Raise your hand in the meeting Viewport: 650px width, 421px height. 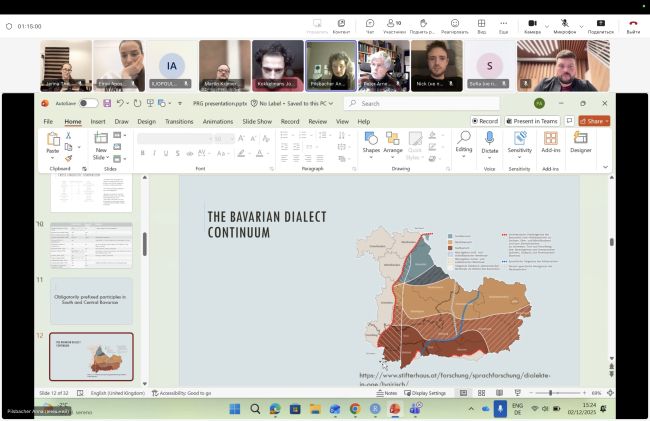click(x=423, y=25)
